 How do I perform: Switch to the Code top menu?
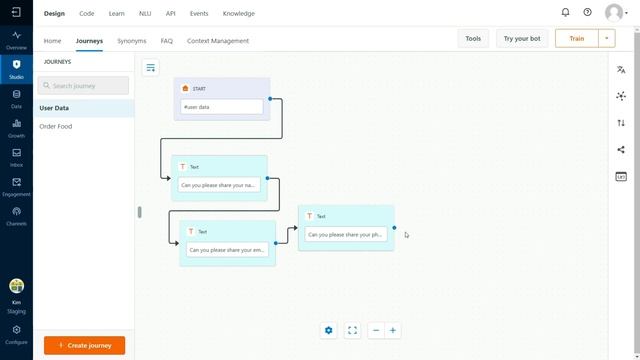coord(87,13)
